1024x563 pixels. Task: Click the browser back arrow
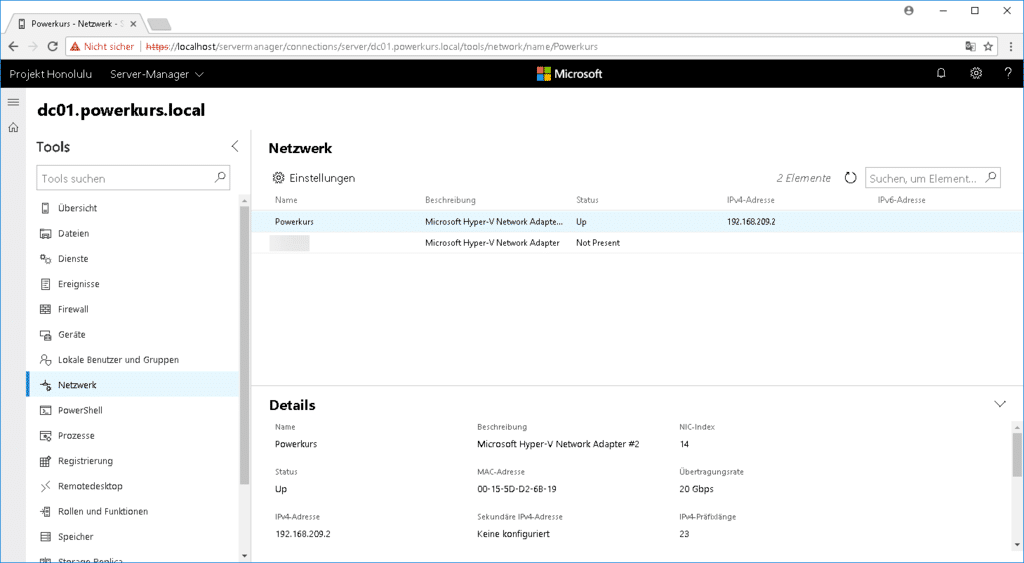(13, 47)
